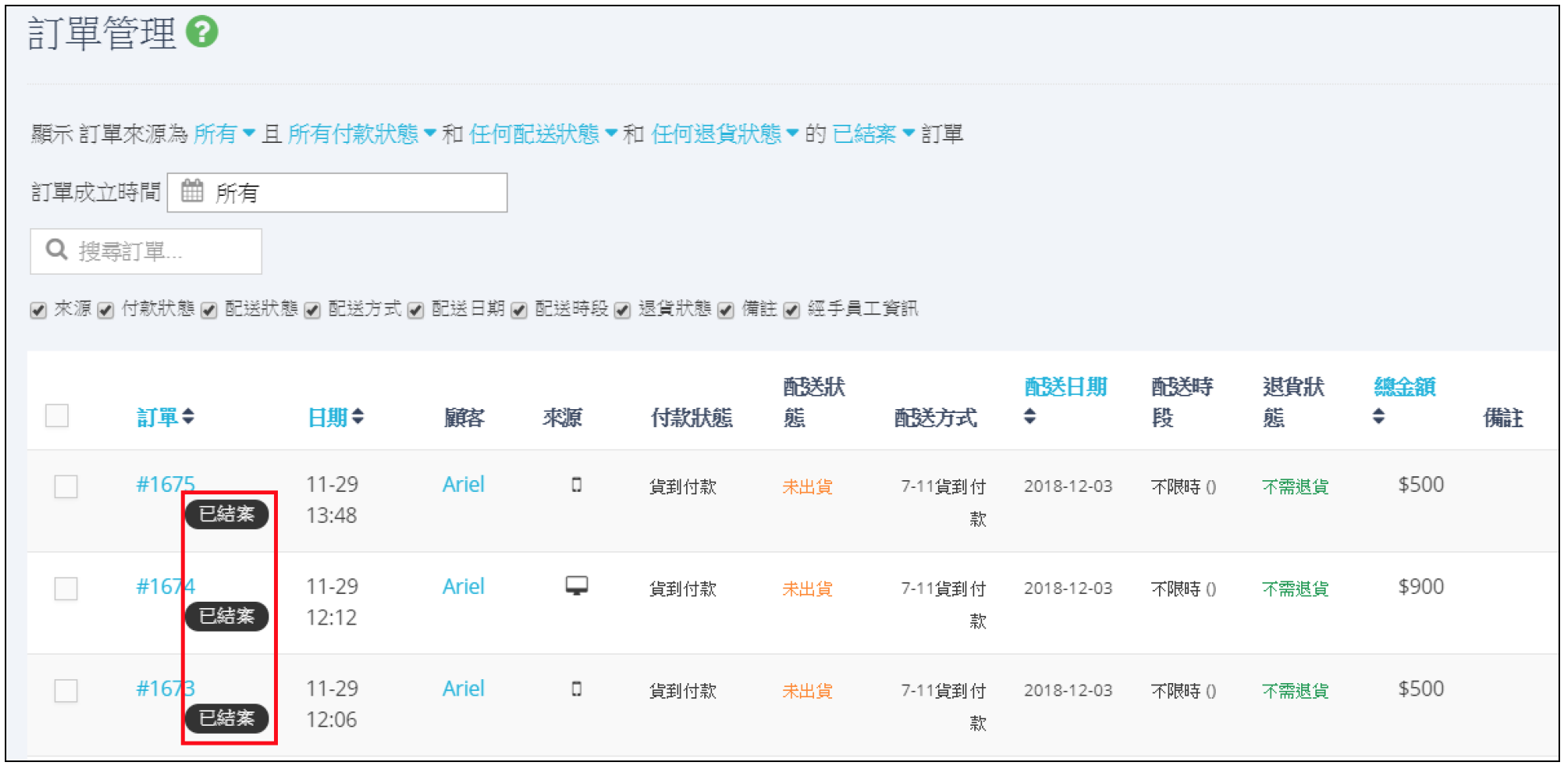Toggle the 配送日期 column checkbox
The height and width of the screenshot is (766, 1568).
415,310
